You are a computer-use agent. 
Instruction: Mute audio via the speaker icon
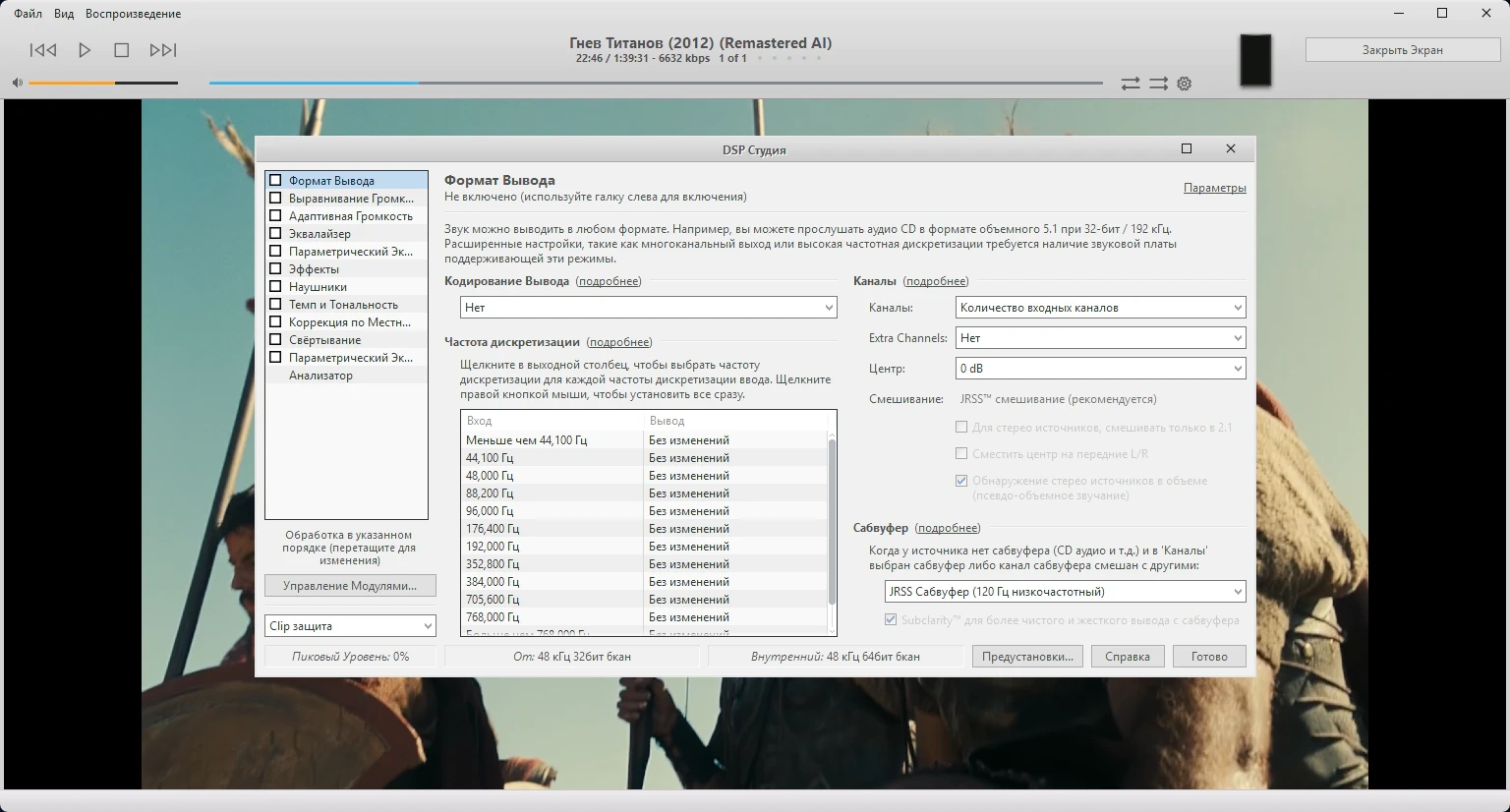[17, 84]
